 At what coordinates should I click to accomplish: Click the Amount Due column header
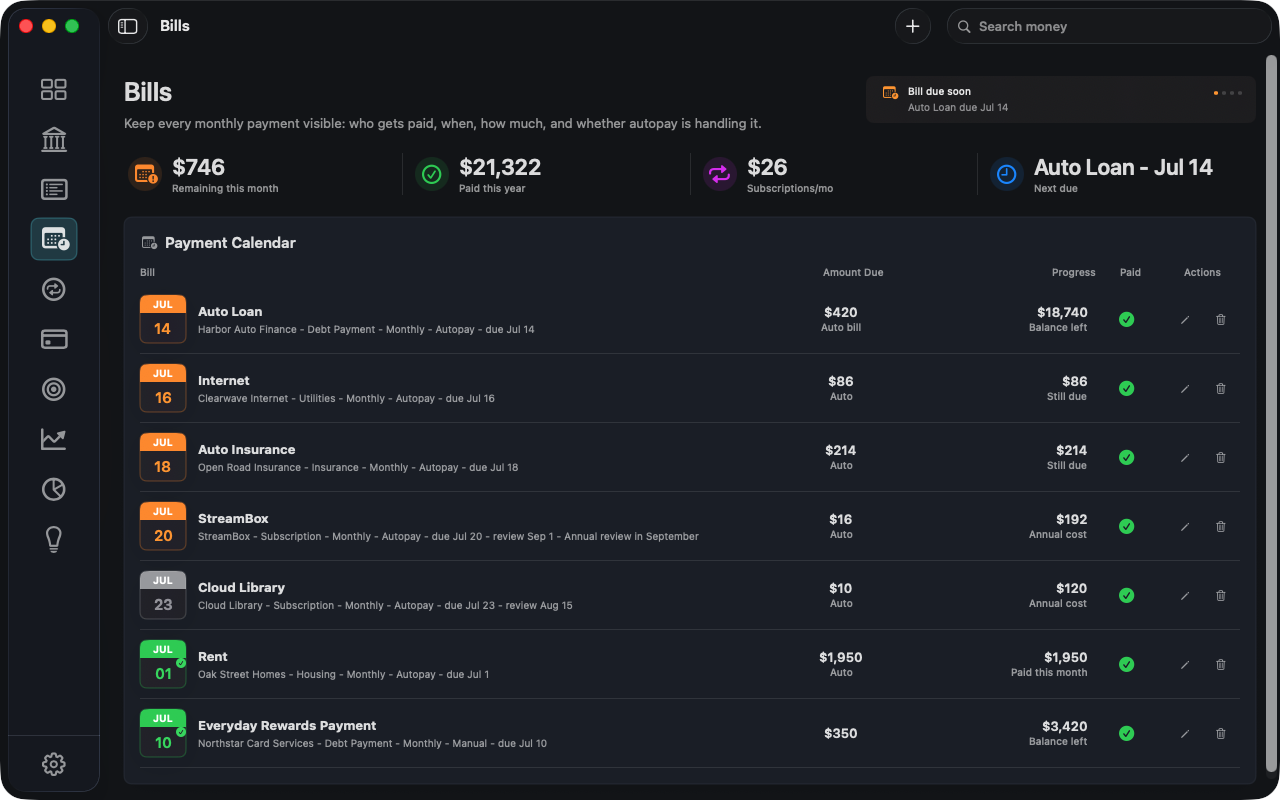coord(853,273)
